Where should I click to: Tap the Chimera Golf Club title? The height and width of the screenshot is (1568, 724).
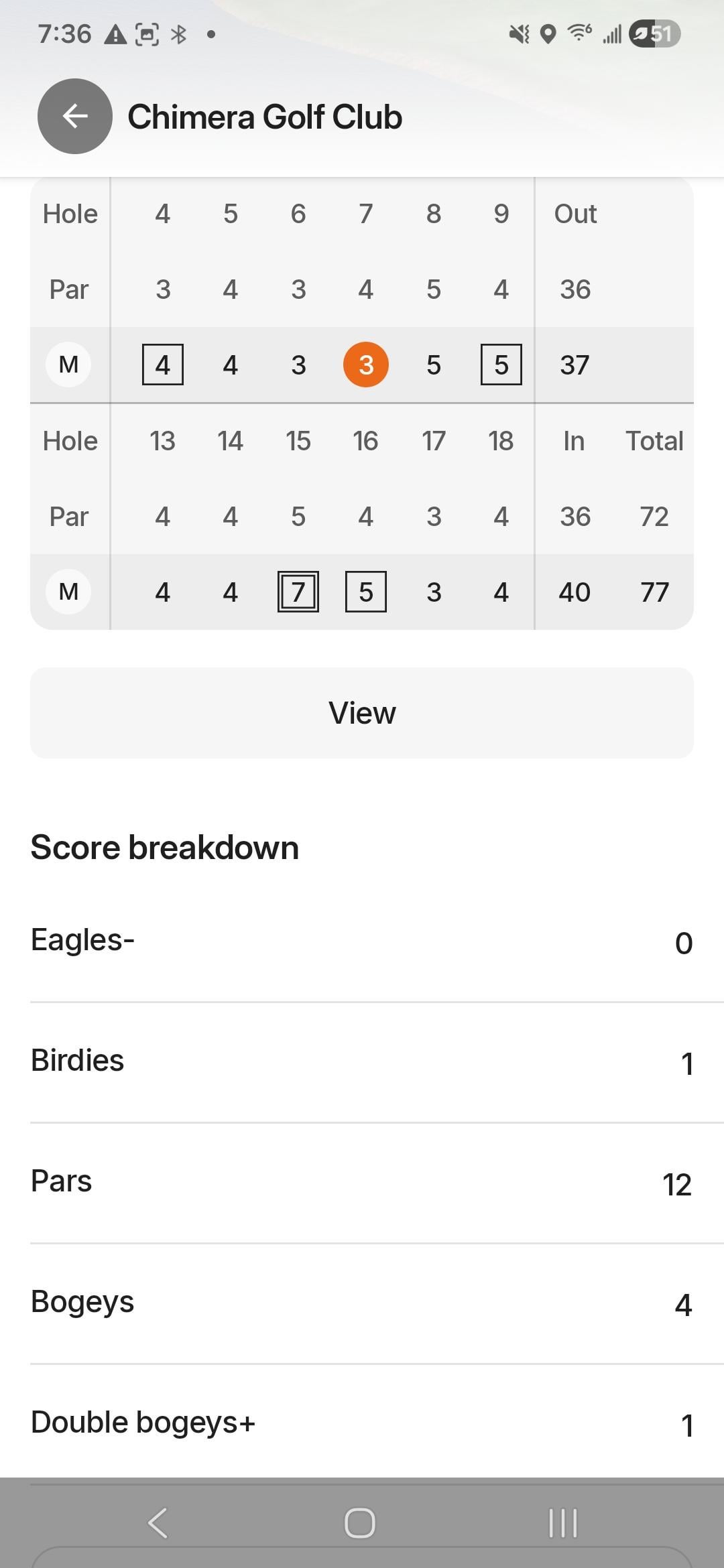tap(265, 117)
